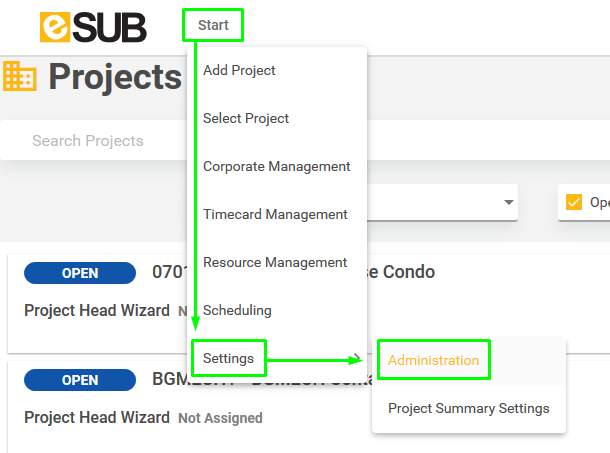Expand the filter dropdown arrow
610x453 pixels.
tap(508, 202)
